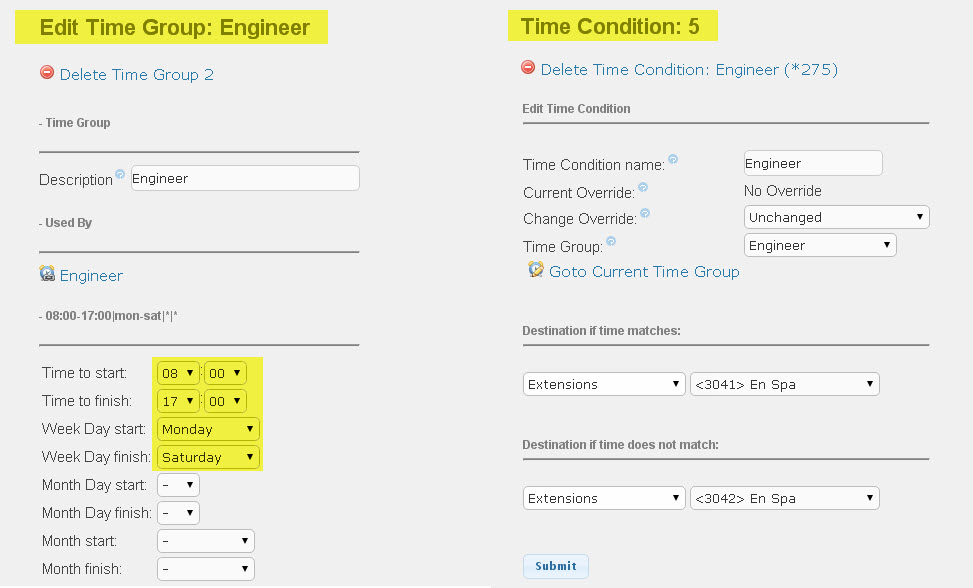This screenshot has height=588, width=973.
Task: Click help icon next to Description label
Action: tap(120, 174)
